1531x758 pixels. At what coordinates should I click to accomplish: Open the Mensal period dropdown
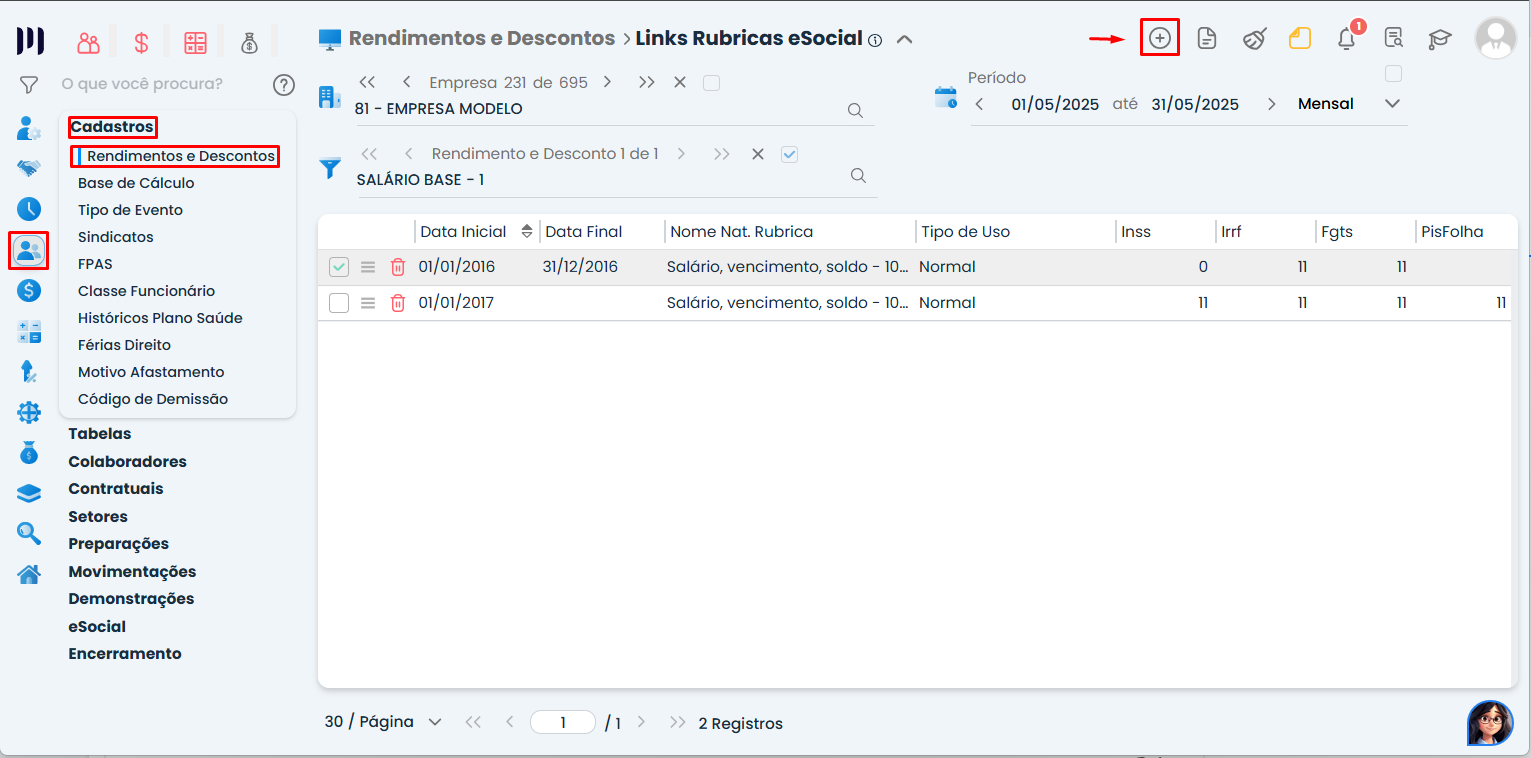(1391, 104)
